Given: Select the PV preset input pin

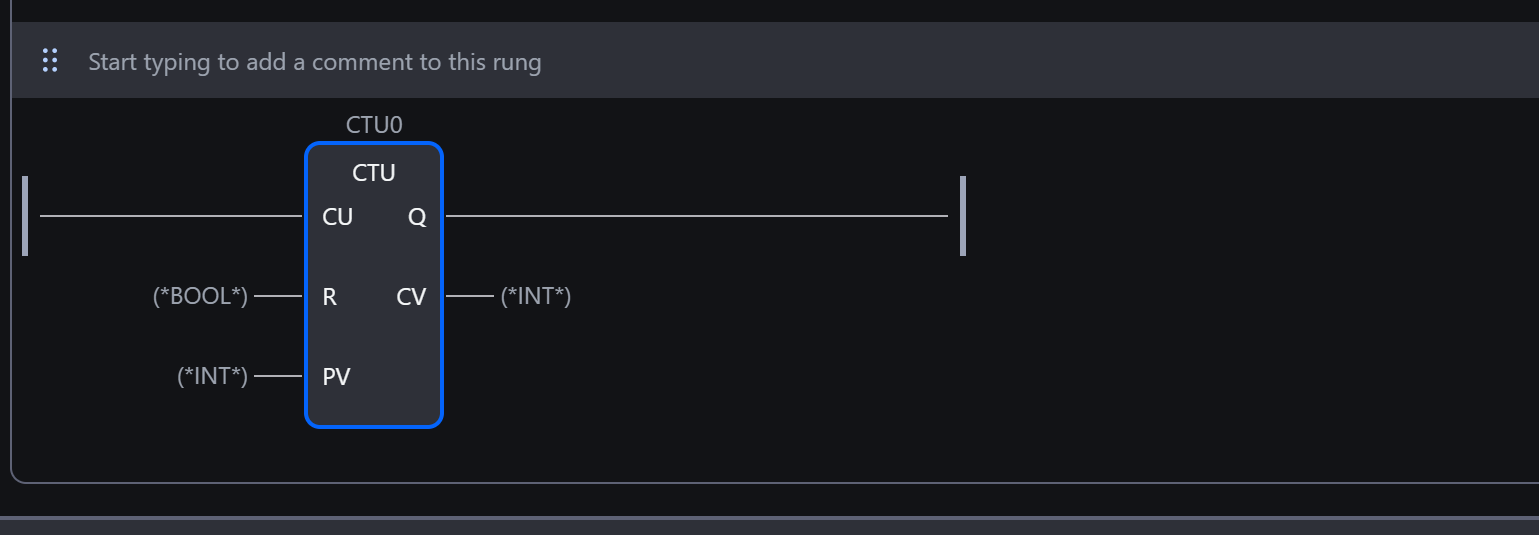Looking at the screenshot, I should tap(336, 377).
